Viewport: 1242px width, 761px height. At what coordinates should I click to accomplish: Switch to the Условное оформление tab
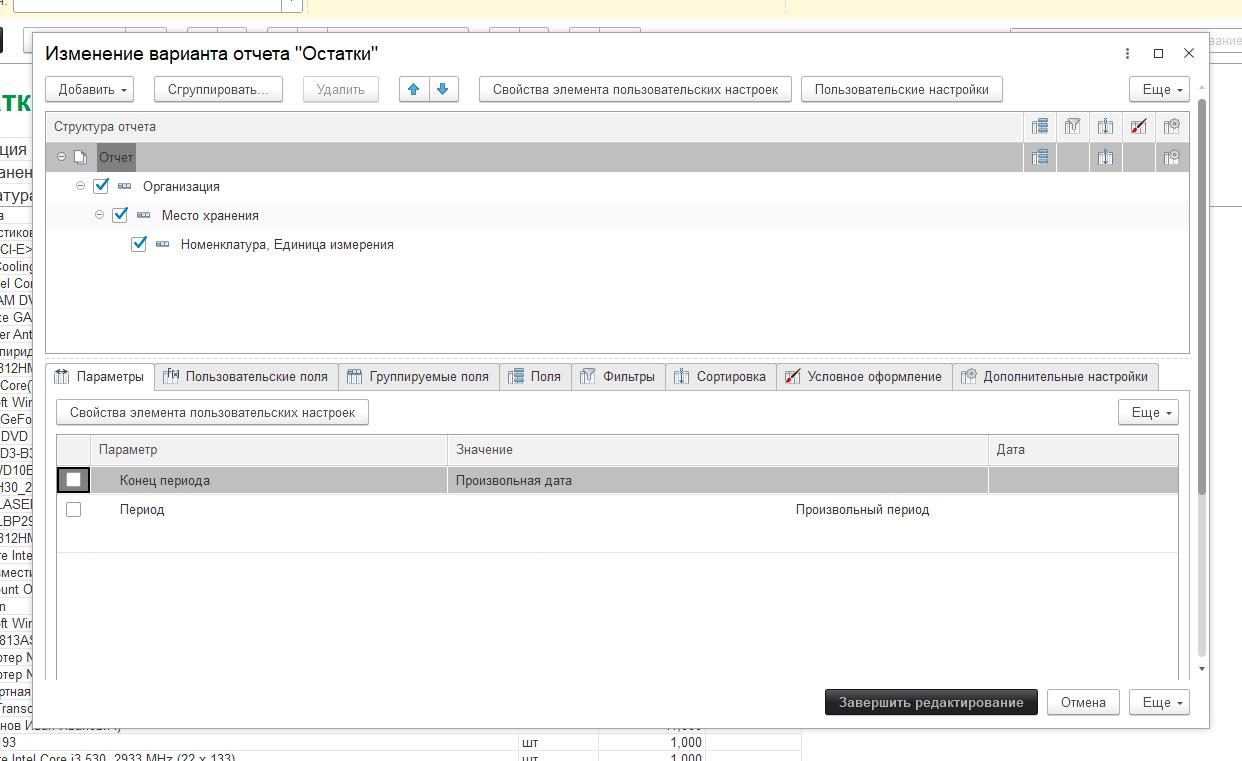pyautogui.click(x=863, y=377)
